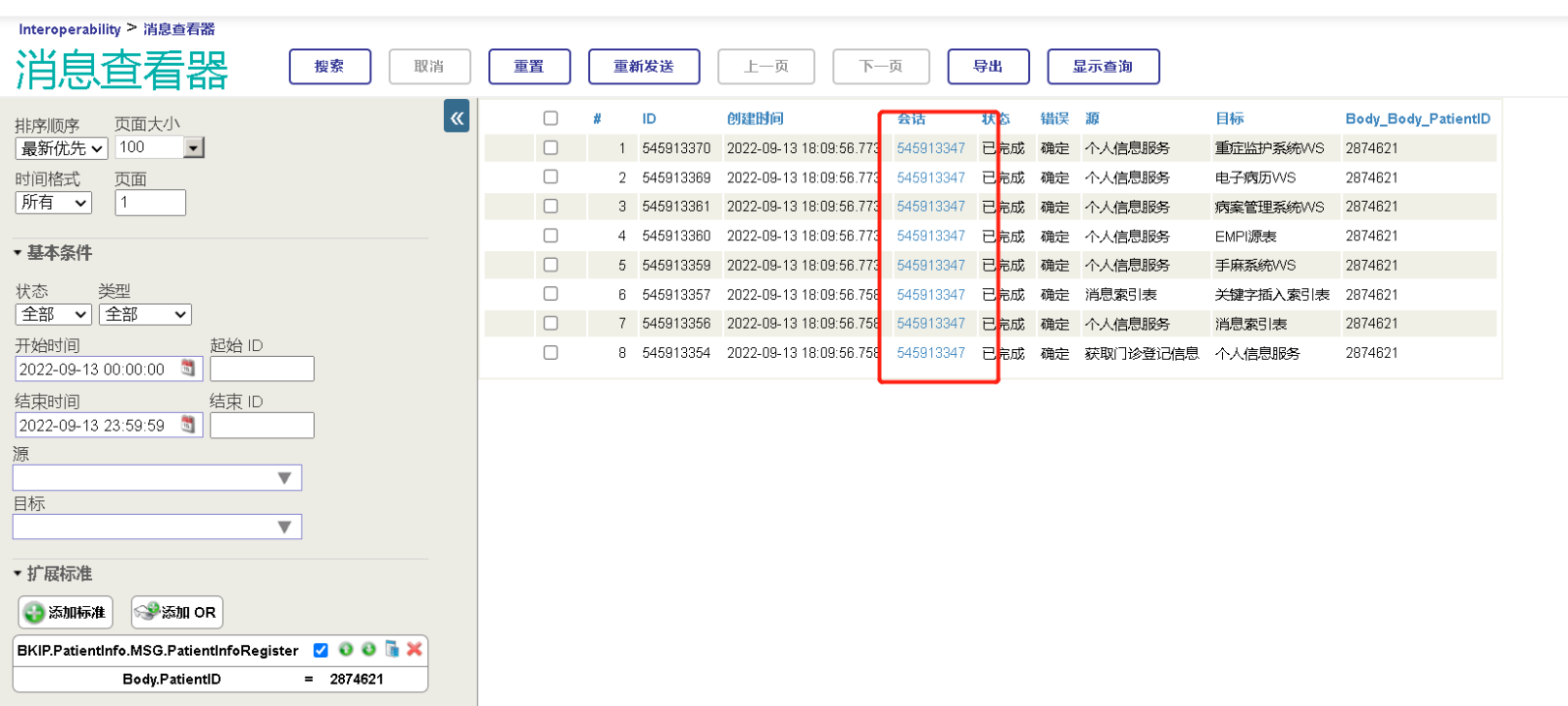Open the 排序顺序 dropdown showing 最新优先
This screenshot has height=706, width=1568.
pyautogui.click(x=61, y=148)
